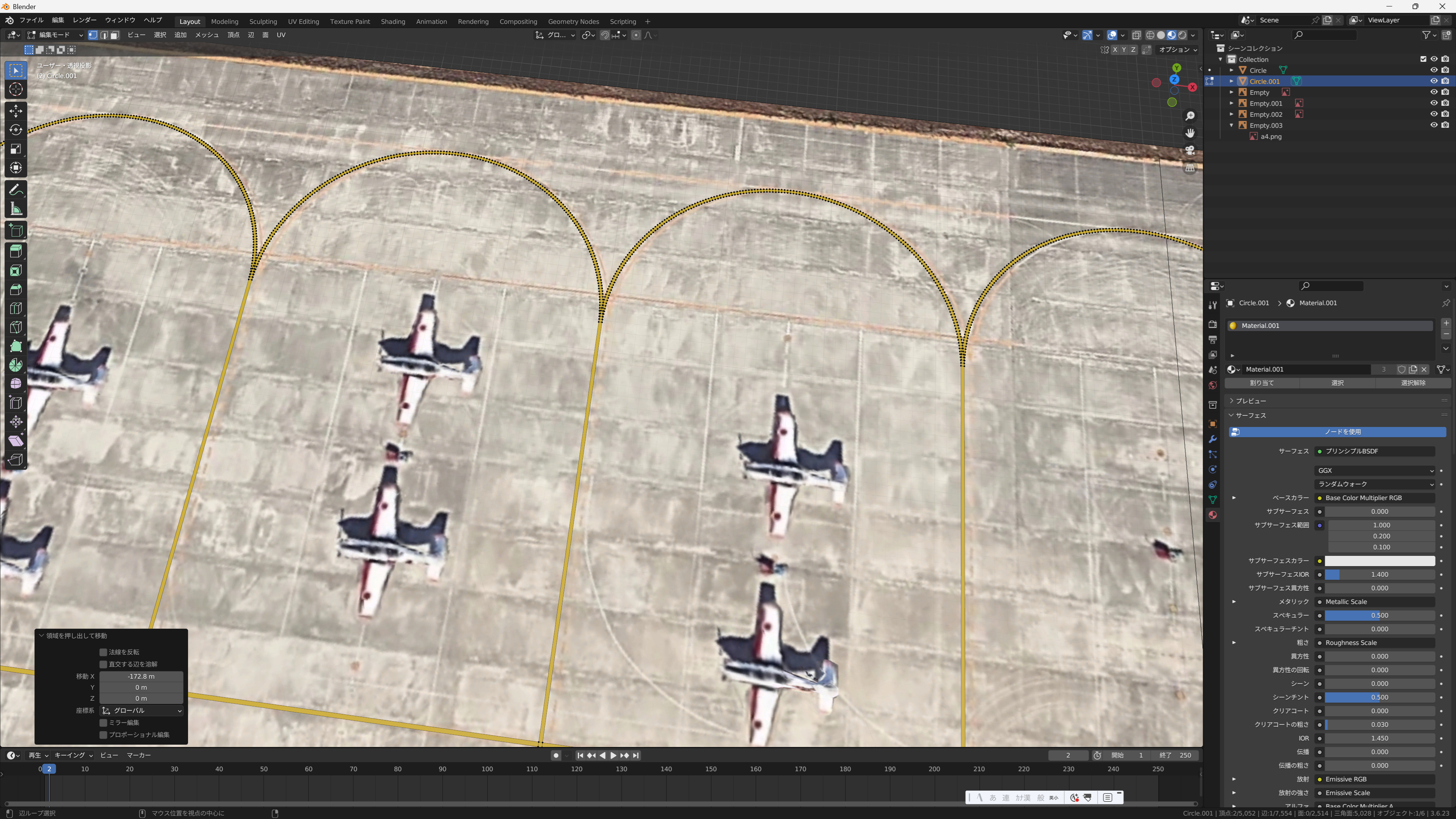Choose the Spin tool

tap(16, 365)
